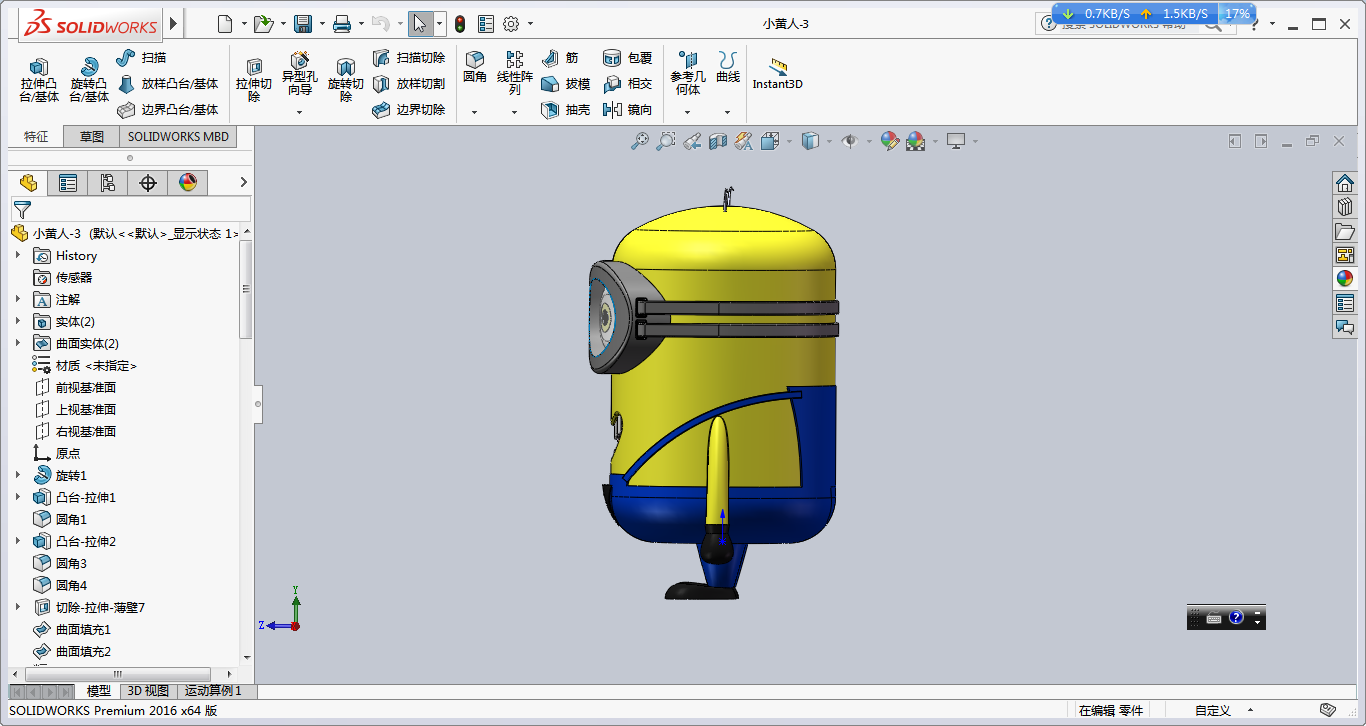Choose the Draft tool (拔模)
This screenshot has width=1366, height=726.
point(565,84)
